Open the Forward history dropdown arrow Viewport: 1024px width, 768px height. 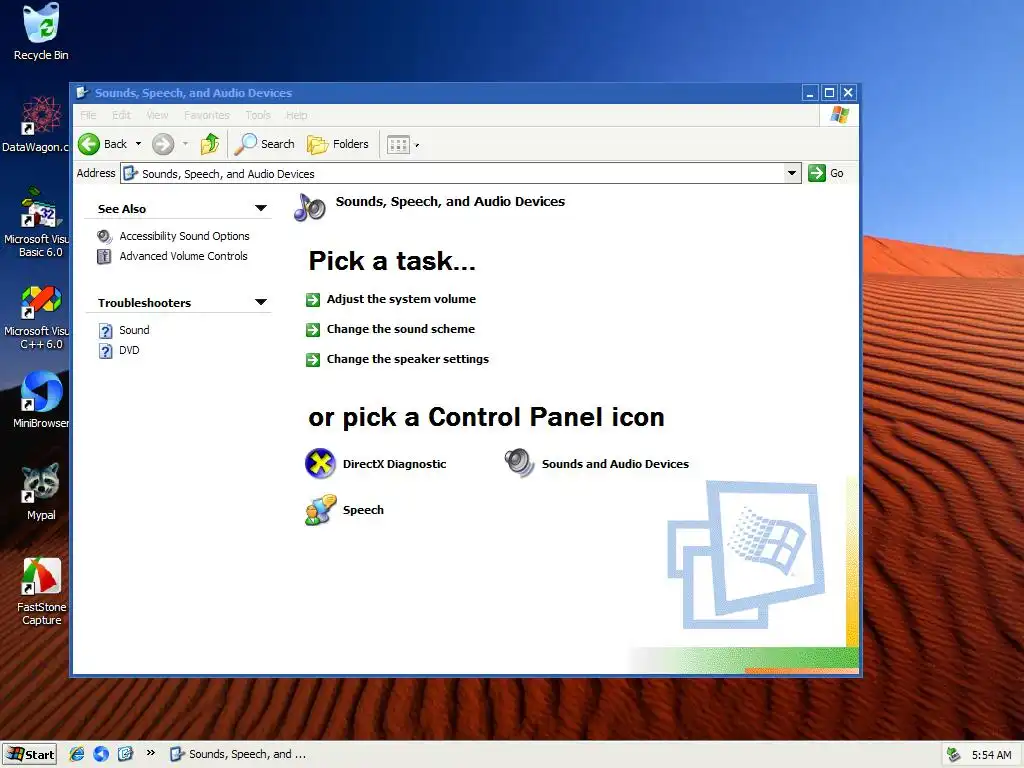point(185,144)
